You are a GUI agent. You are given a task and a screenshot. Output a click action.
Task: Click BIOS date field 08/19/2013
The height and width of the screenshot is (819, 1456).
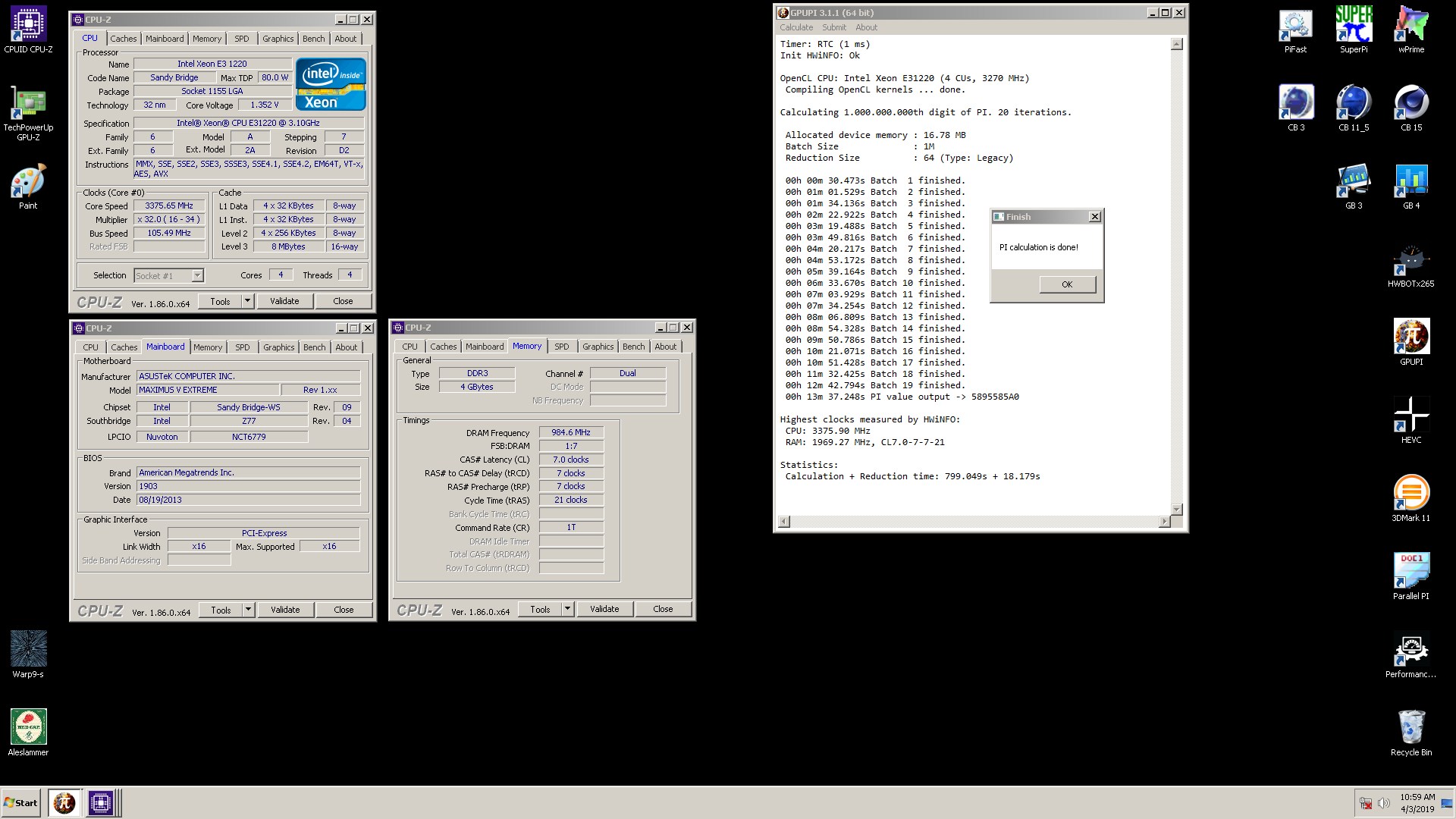[248, 500]
